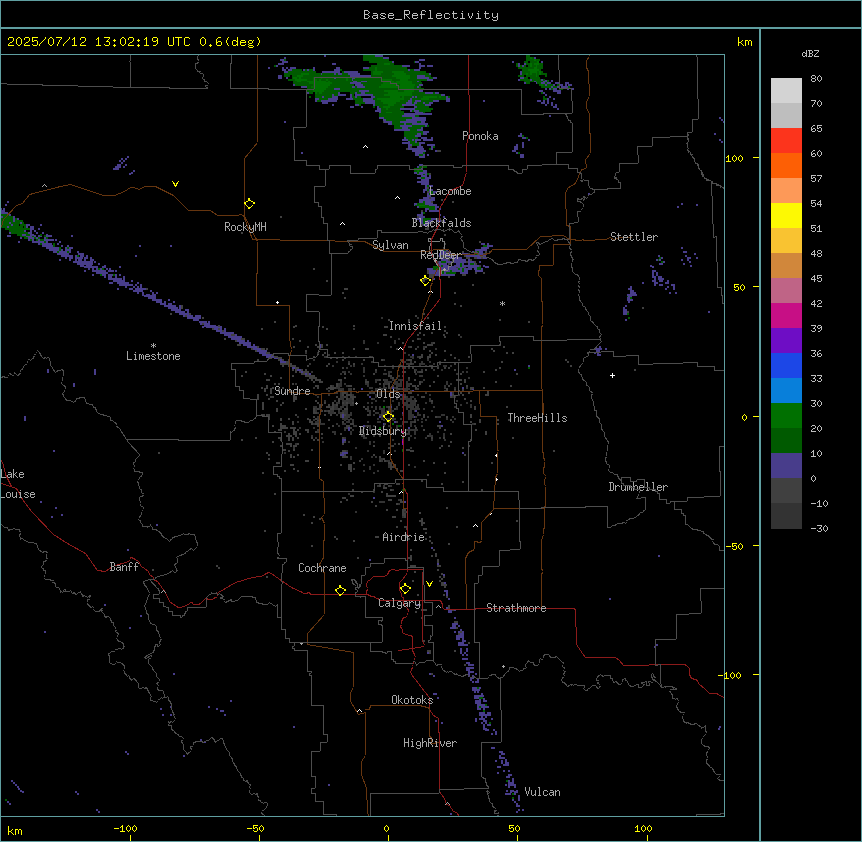Click the Ponoka city label

coord(480,136)
